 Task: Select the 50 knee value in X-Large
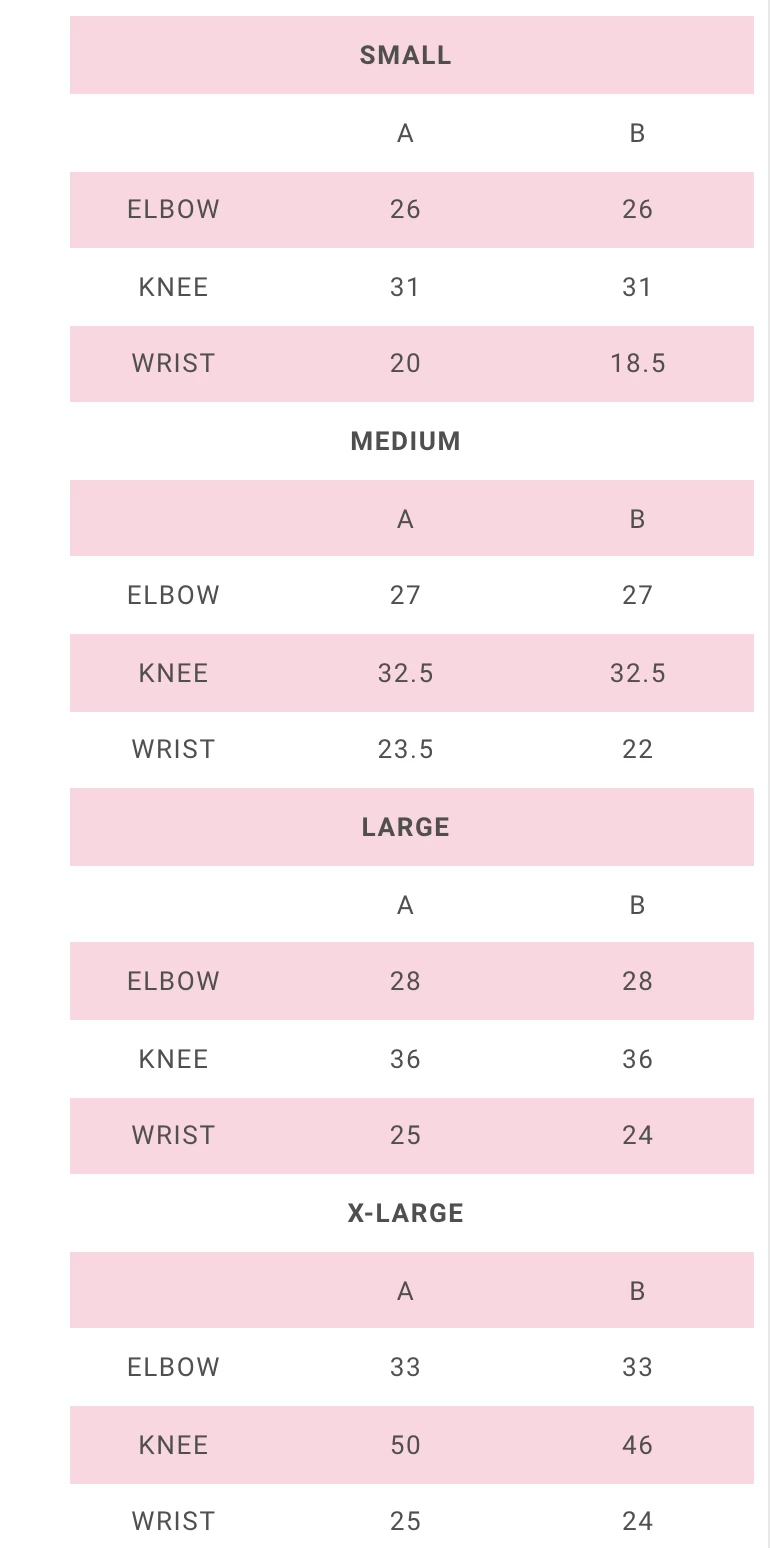tap(405, 1445)
